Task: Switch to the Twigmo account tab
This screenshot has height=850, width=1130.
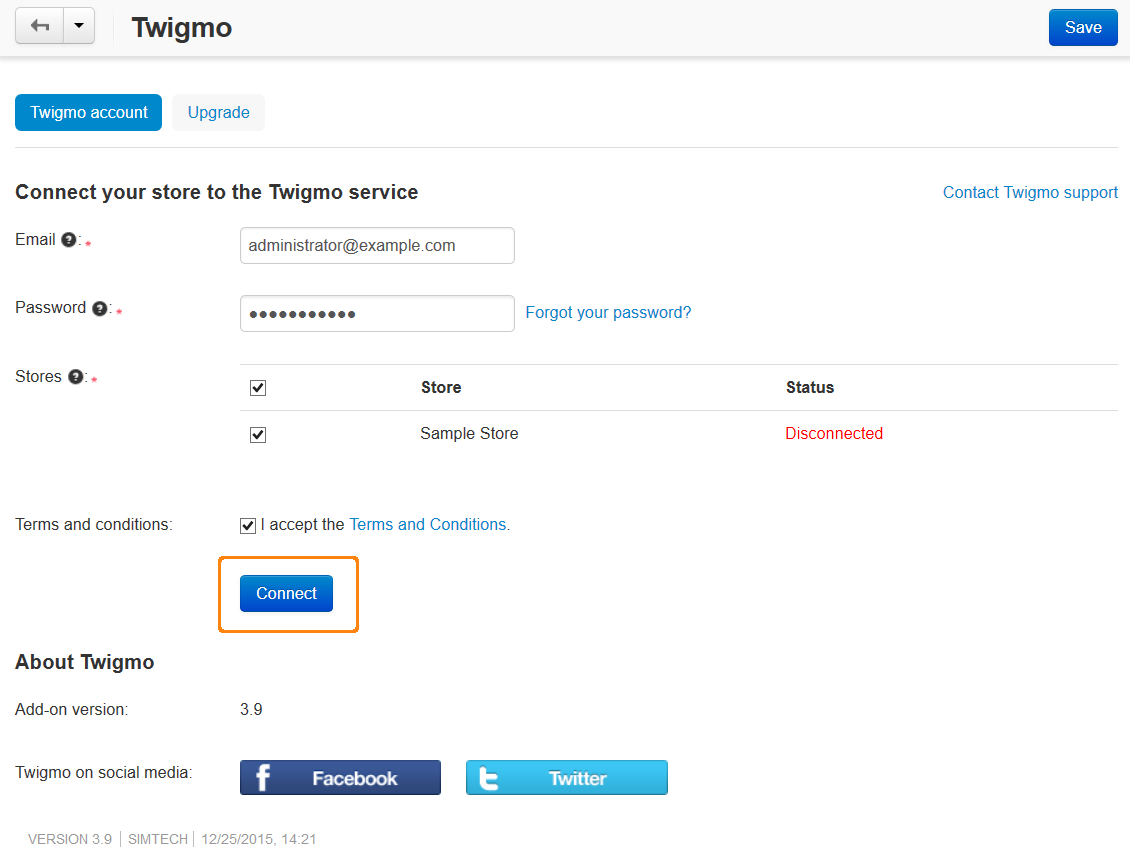Action: [x=89, y=112]
